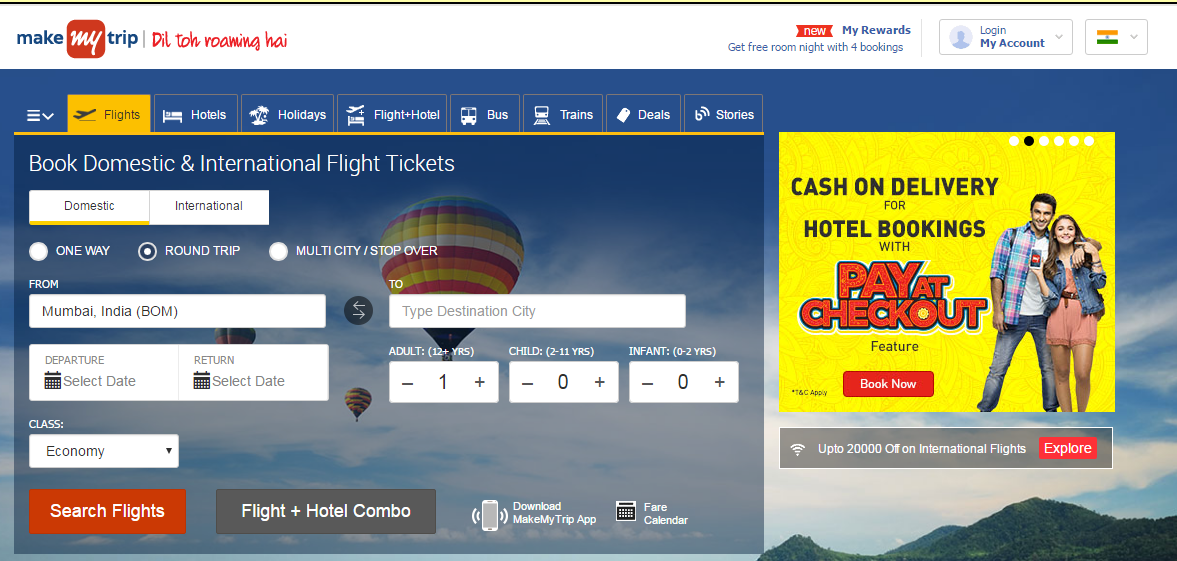Switch to the Hotels tab
This screenshot has width=1177, height=561.
tap(195, 114)
